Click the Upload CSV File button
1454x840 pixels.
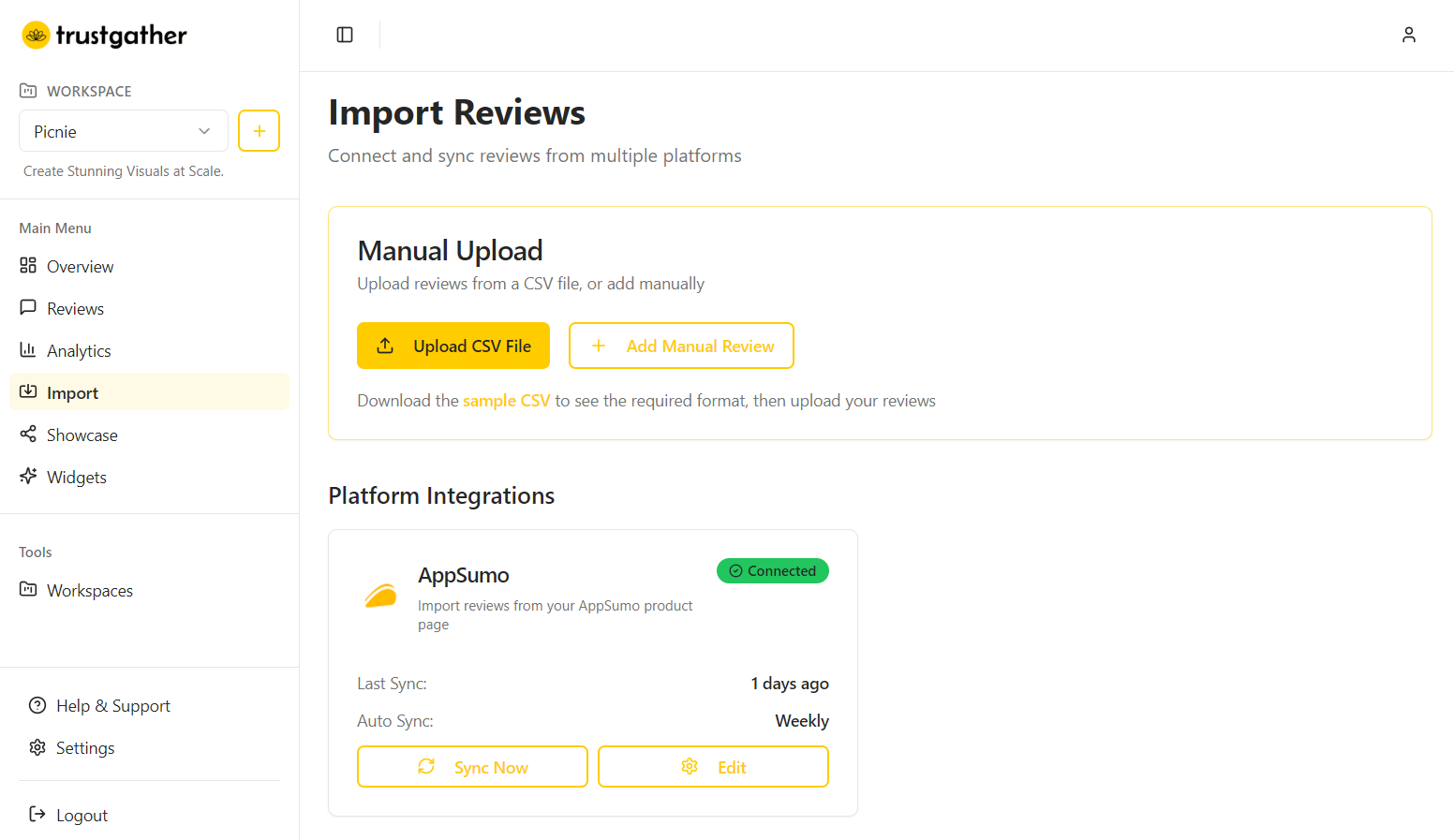[453, 346]
